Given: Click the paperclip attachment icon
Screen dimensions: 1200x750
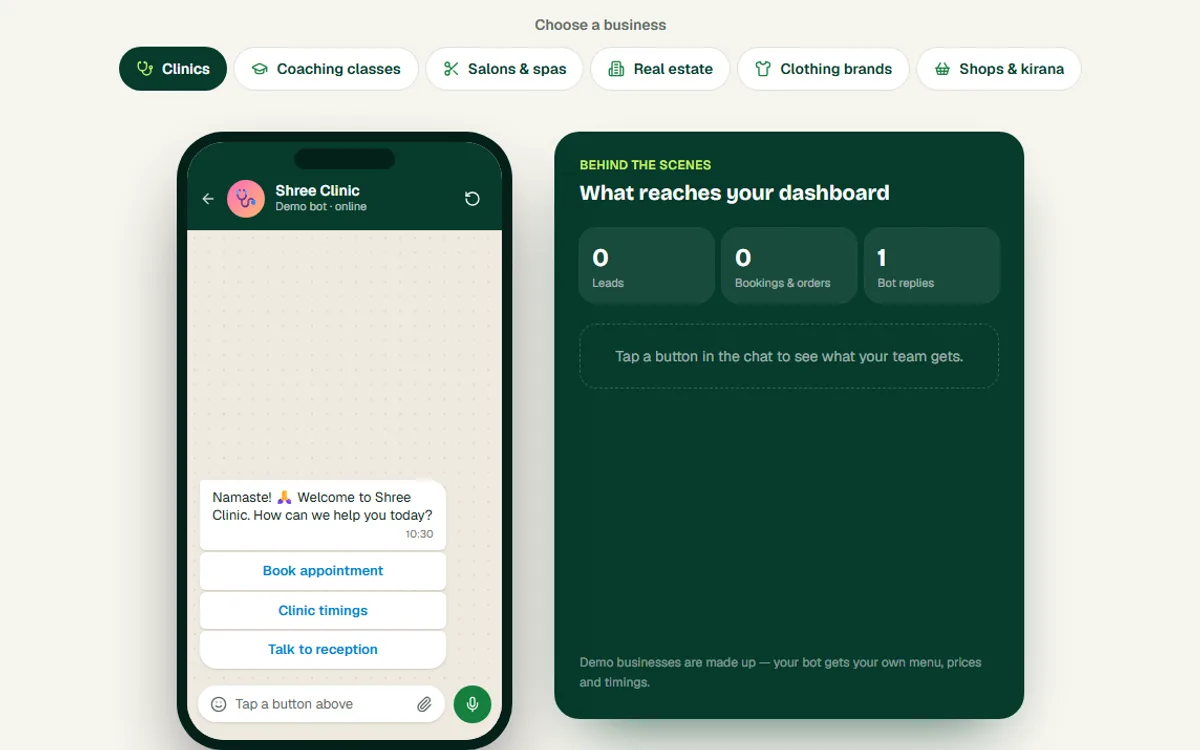Looking at the screenshot, I should (424, 704).
